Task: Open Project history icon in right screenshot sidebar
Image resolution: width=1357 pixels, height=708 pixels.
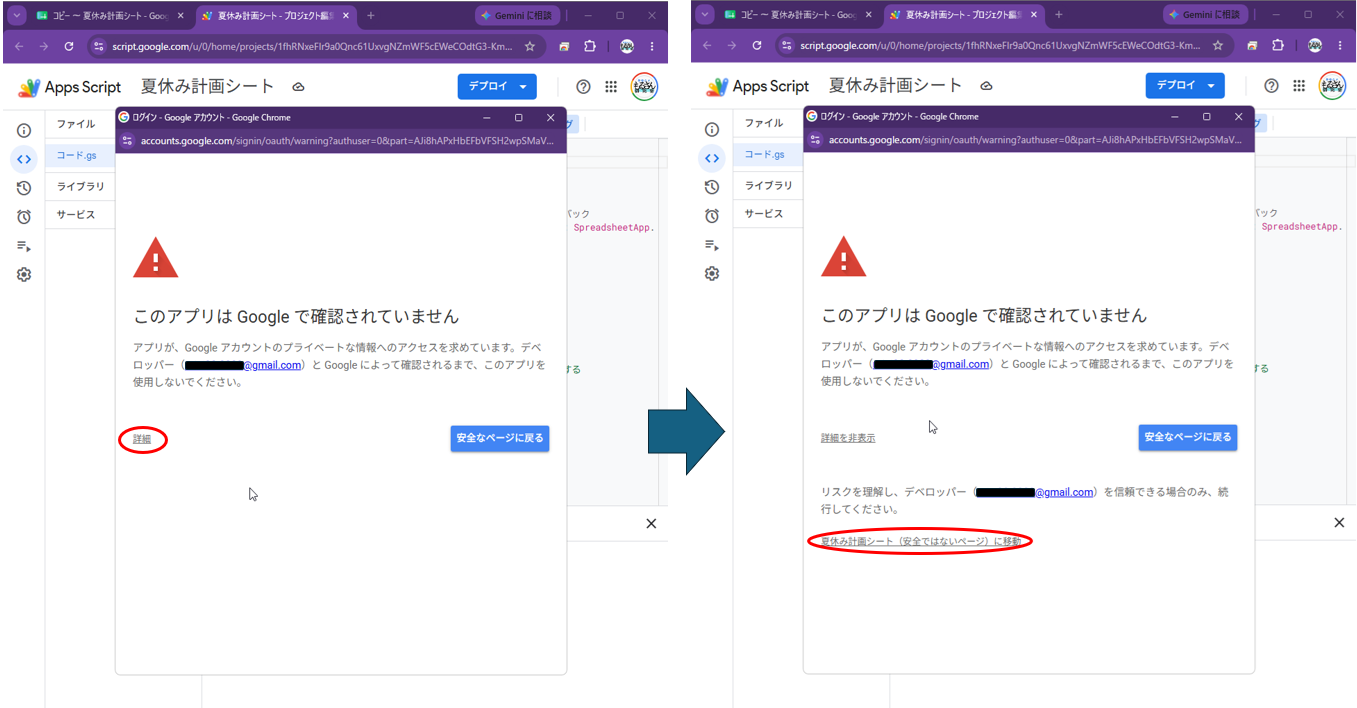Action: [712, 187]
